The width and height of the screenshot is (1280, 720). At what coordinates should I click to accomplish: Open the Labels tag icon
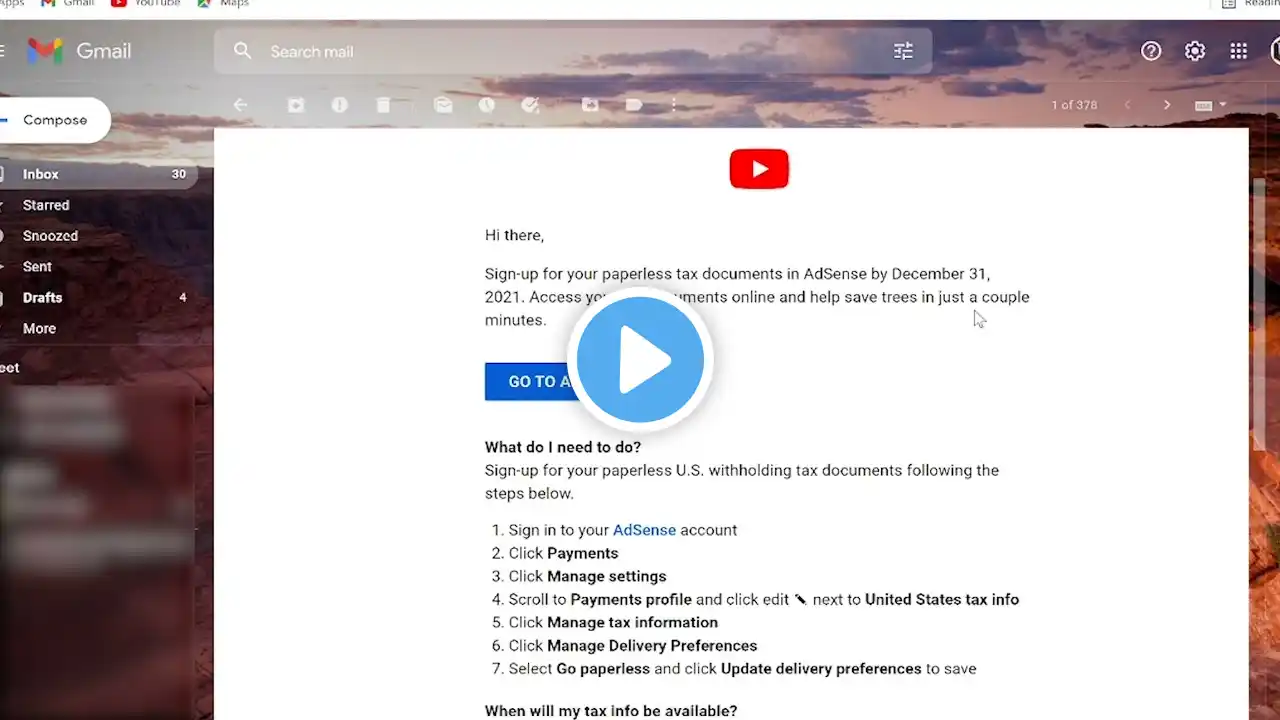634,105
